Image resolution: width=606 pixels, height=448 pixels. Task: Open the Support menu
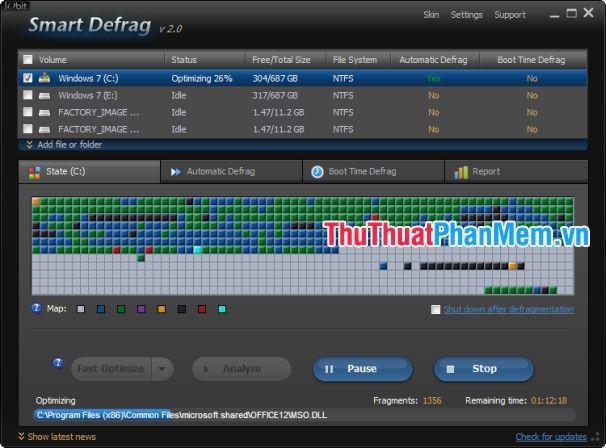pyautogui.click(x=510, y=15)
